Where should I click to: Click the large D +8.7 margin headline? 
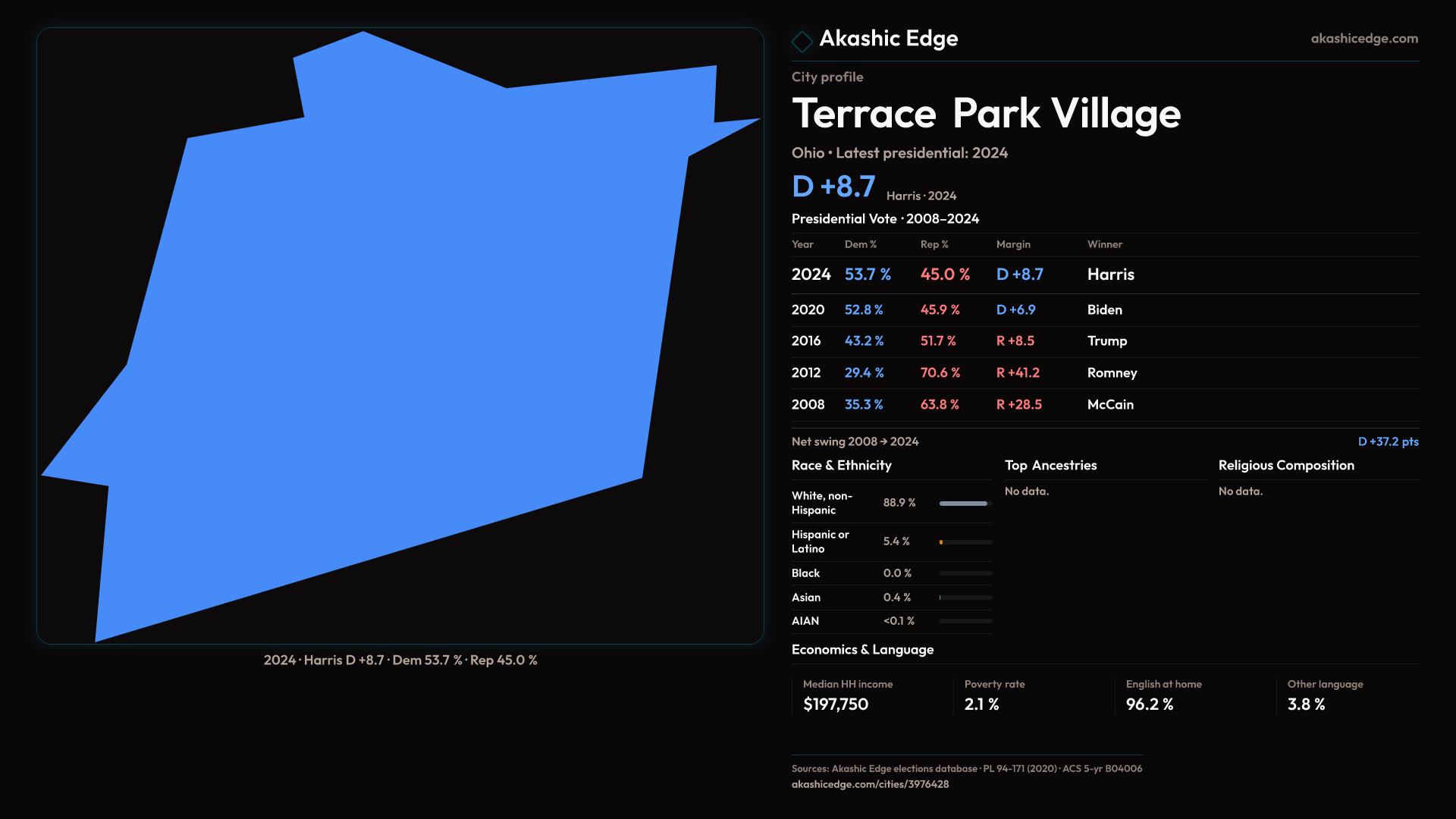[x=833, y=187]
